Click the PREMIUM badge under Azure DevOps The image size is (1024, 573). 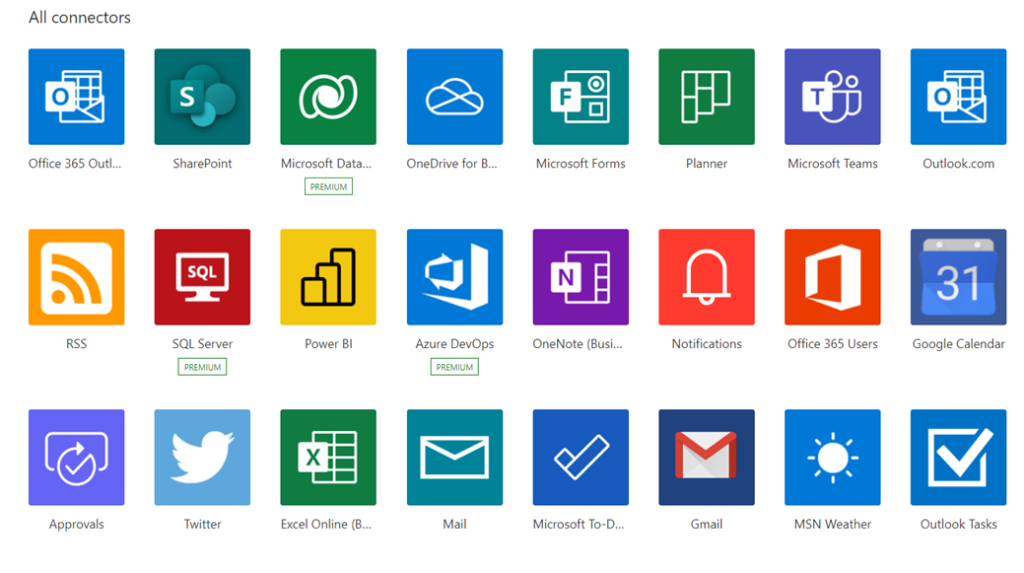[455, 367]
